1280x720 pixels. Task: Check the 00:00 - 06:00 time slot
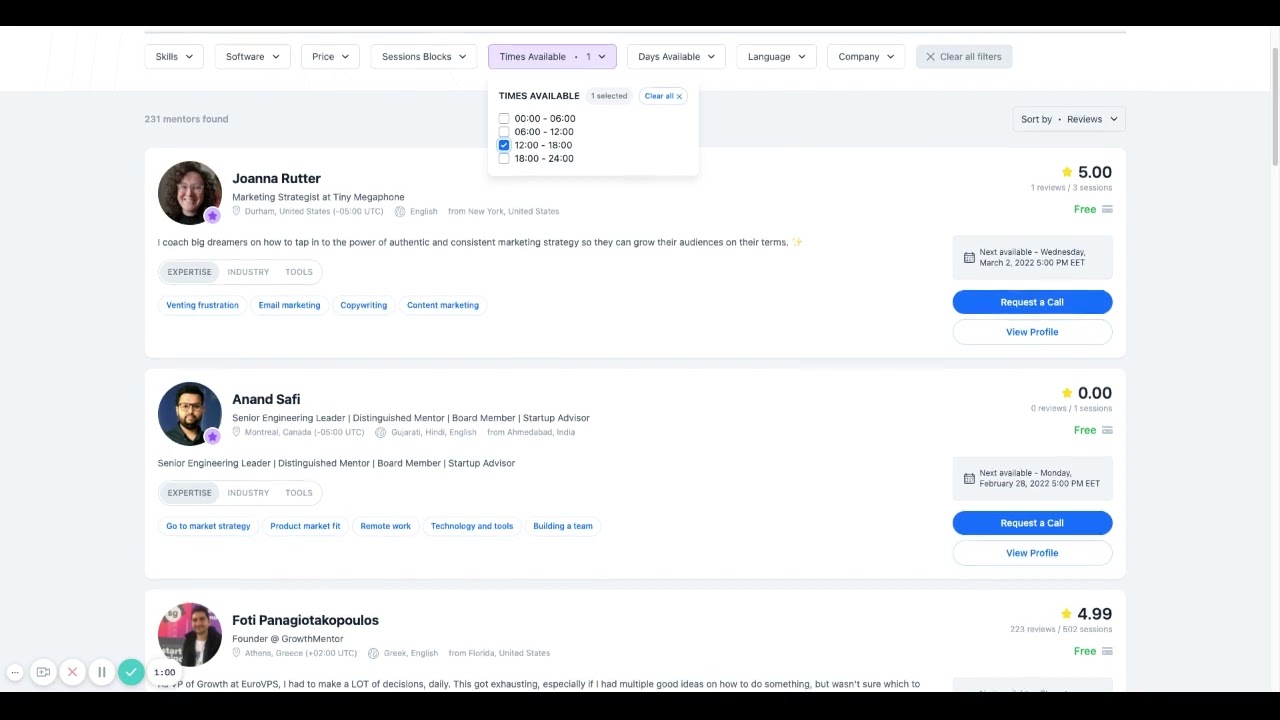pos(504,118)
